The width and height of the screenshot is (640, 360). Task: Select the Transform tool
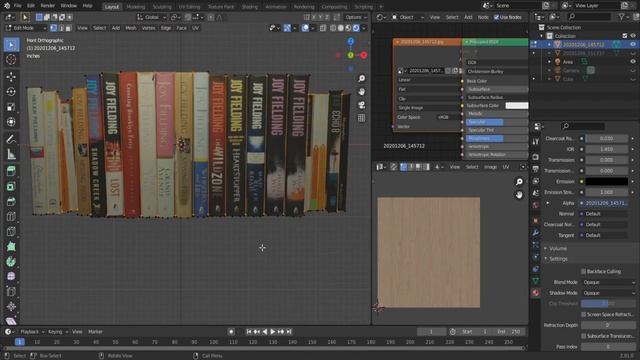(11, 122)
